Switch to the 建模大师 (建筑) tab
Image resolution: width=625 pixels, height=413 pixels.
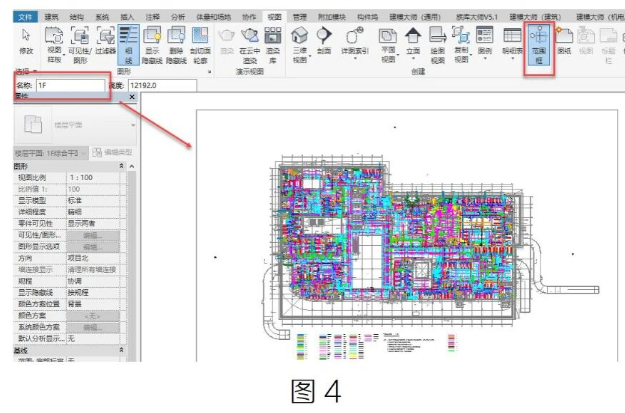pyautogui.click(x=535, y=17)
